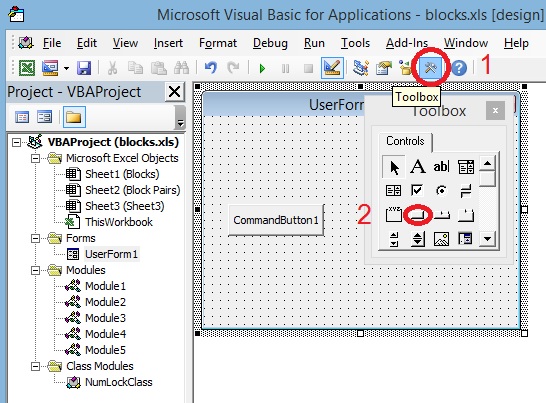Image resolution: width=546 pixels, height=403 pixels.
Task: Select the Image control in Toolbox
Action: (x=441, y=239)
